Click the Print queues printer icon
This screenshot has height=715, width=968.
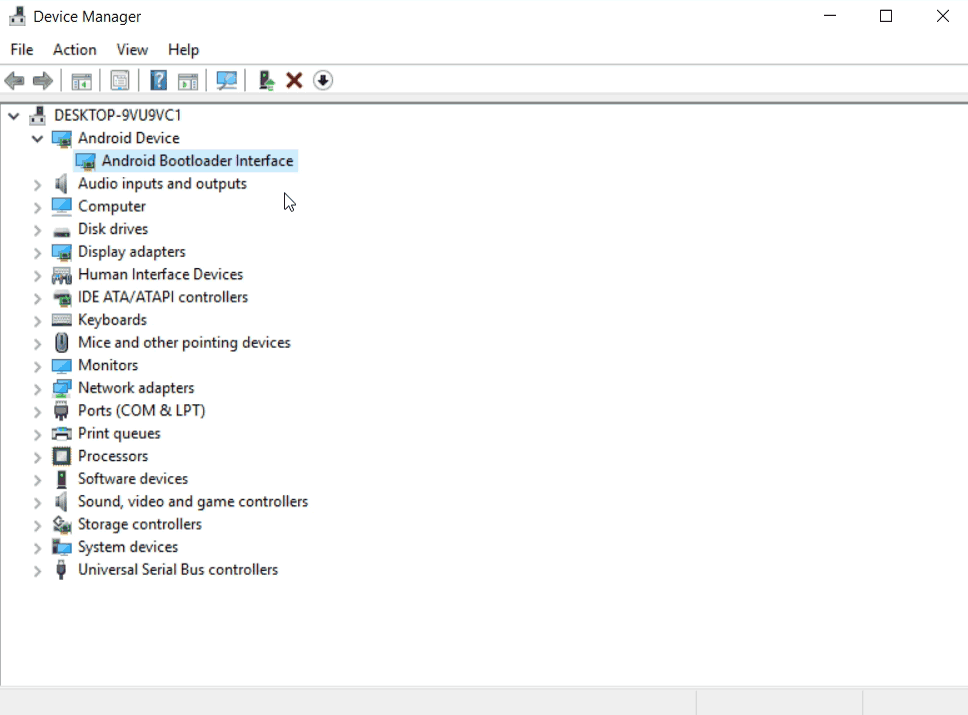[62, 433]
